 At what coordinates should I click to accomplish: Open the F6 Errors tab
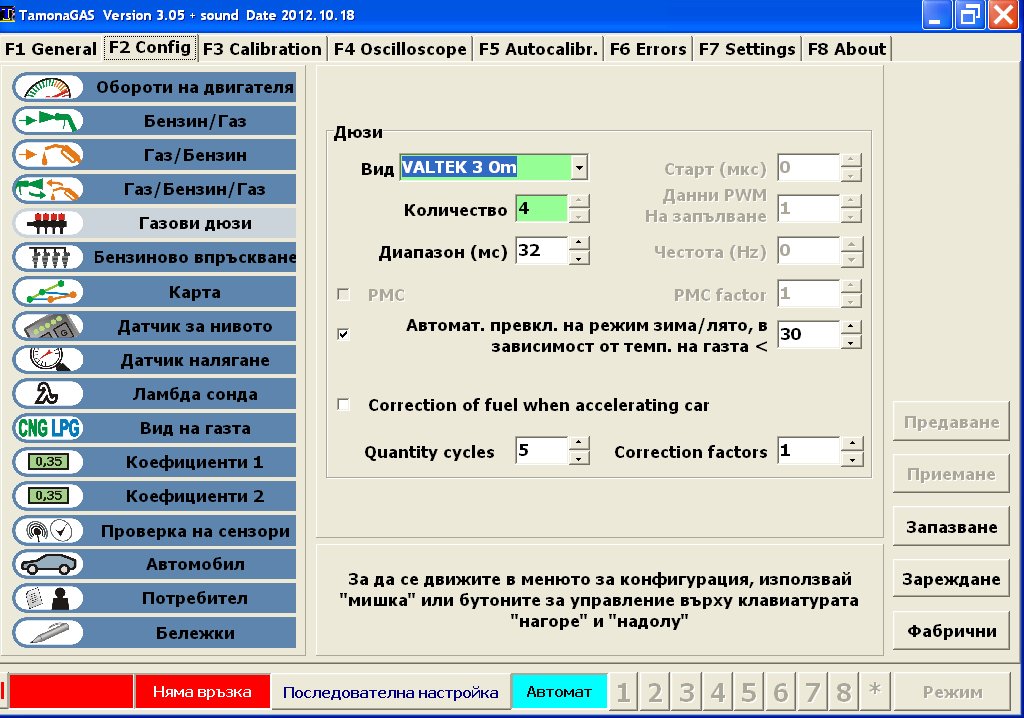(x=647, y=49)
